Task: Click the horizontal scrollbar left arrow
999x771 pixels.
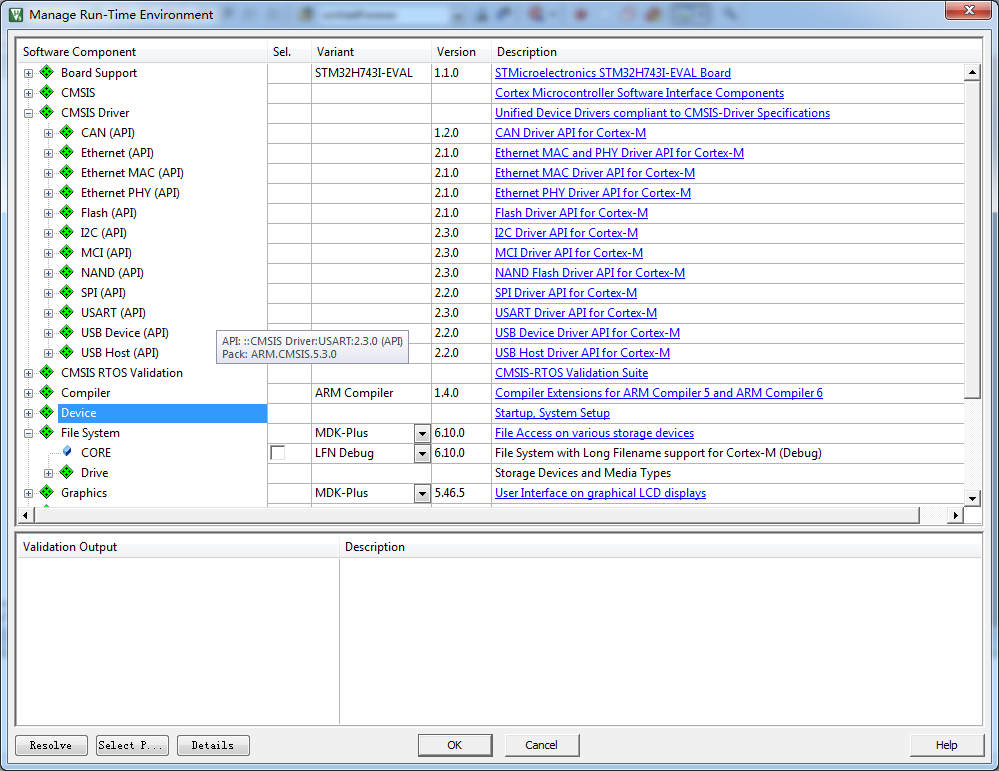Action: [25, 515]
